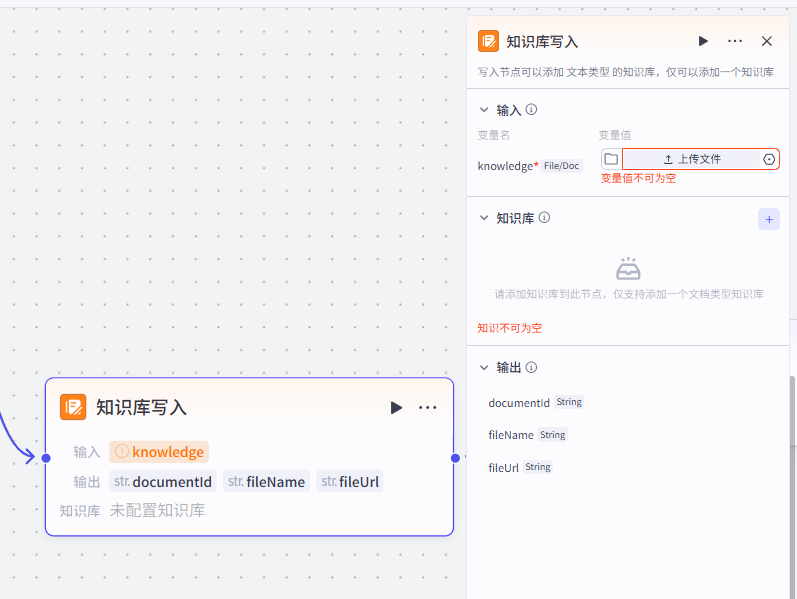This screenshot has width=797, height=599.
Task: Click the circle icon right of 上传文件
Action: tap(769, 159)
